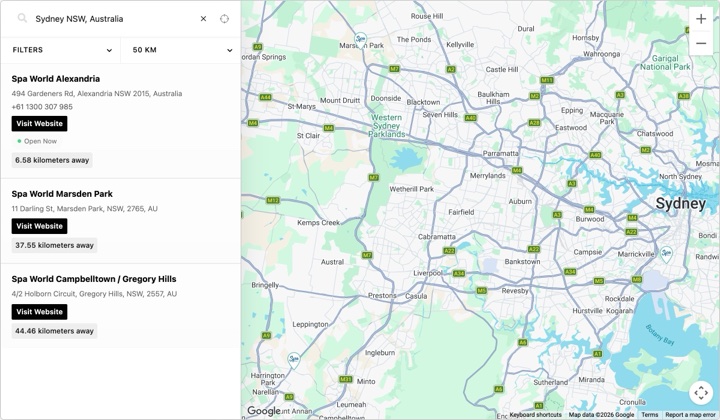This screenshot has height=420, width=720.
Task: Expand the FILTERS dropdown
Action: [61, 50]
